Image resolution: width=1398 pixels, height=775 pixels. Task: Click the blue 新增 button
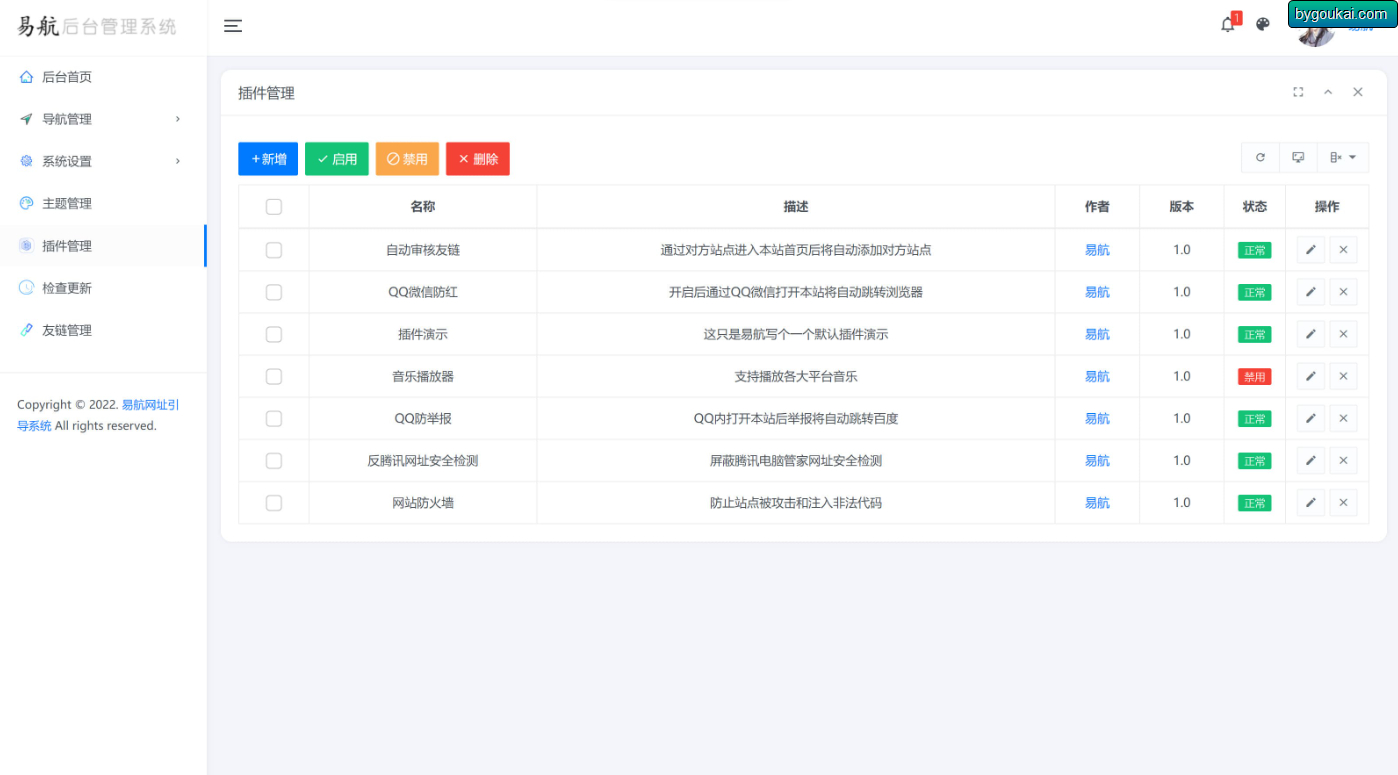tap(268, 159)
